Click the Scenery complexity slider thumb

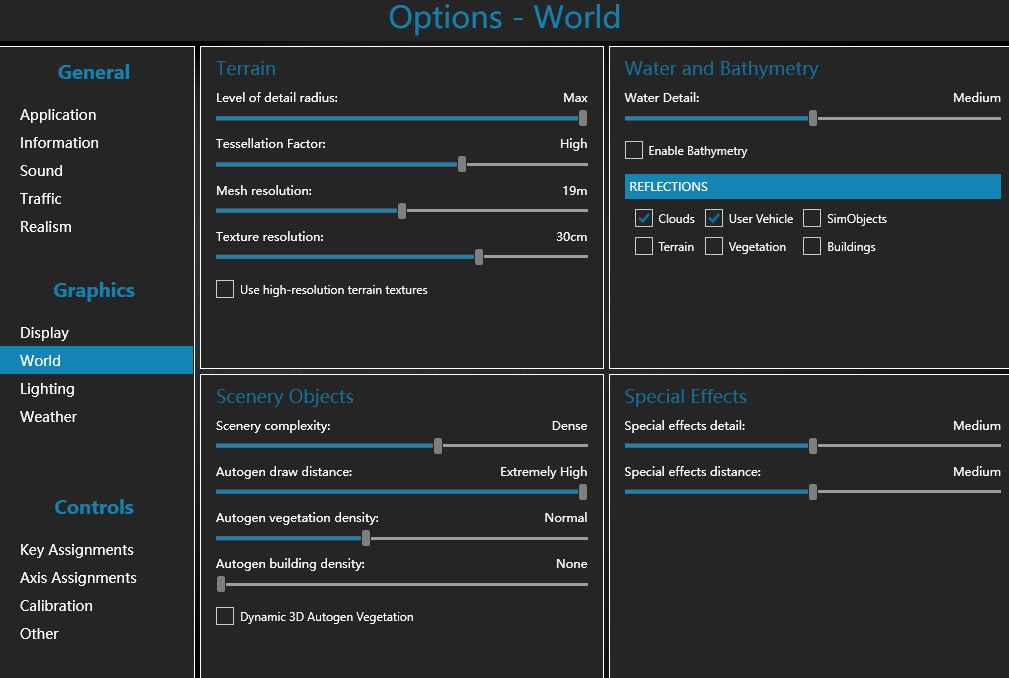438,446
